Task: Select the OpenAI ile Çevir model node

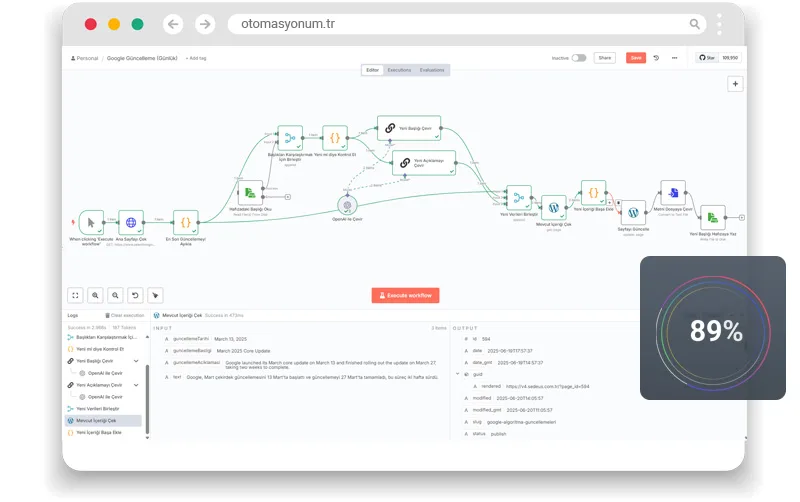Action: pyautogui.click(x=347, y=205)
